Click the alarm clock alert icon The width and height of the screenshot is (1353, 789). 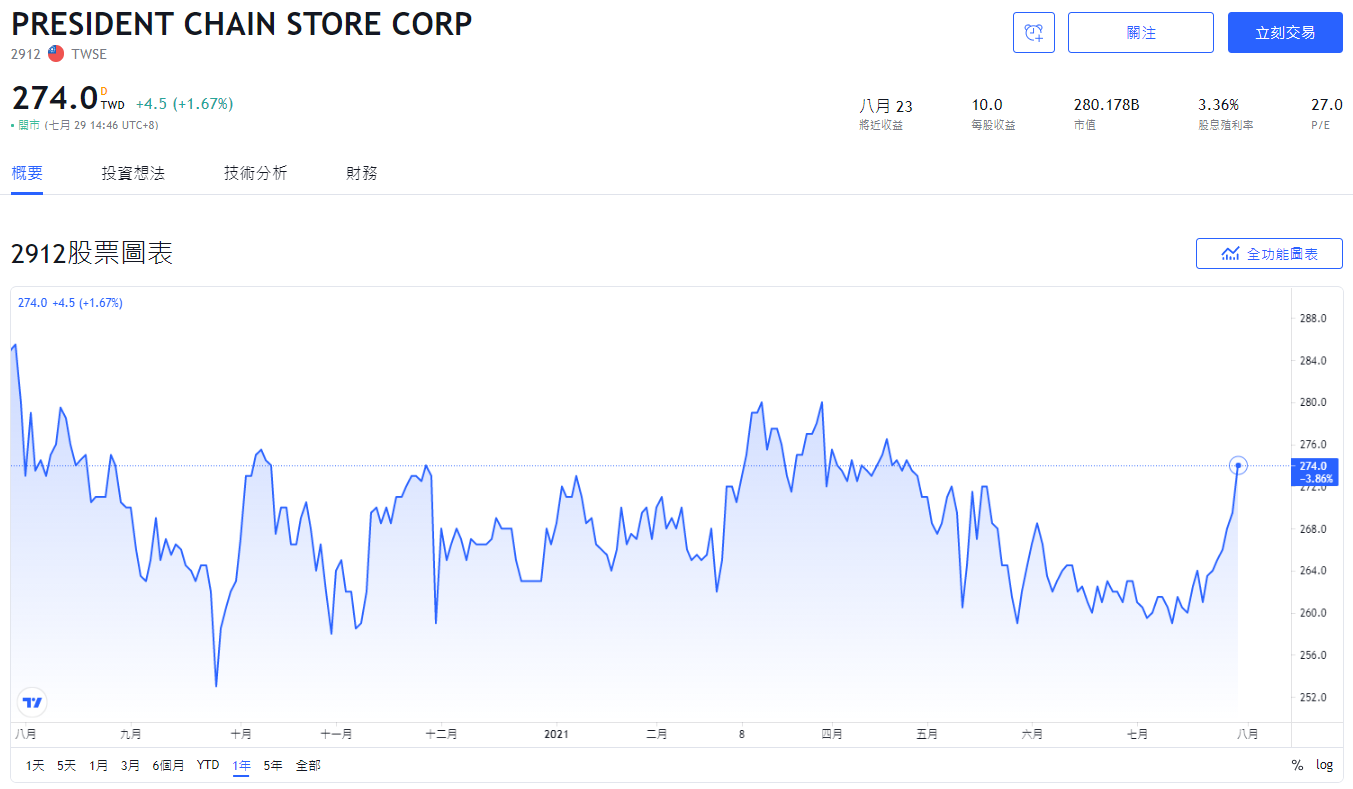click(x=1034, y=33)
